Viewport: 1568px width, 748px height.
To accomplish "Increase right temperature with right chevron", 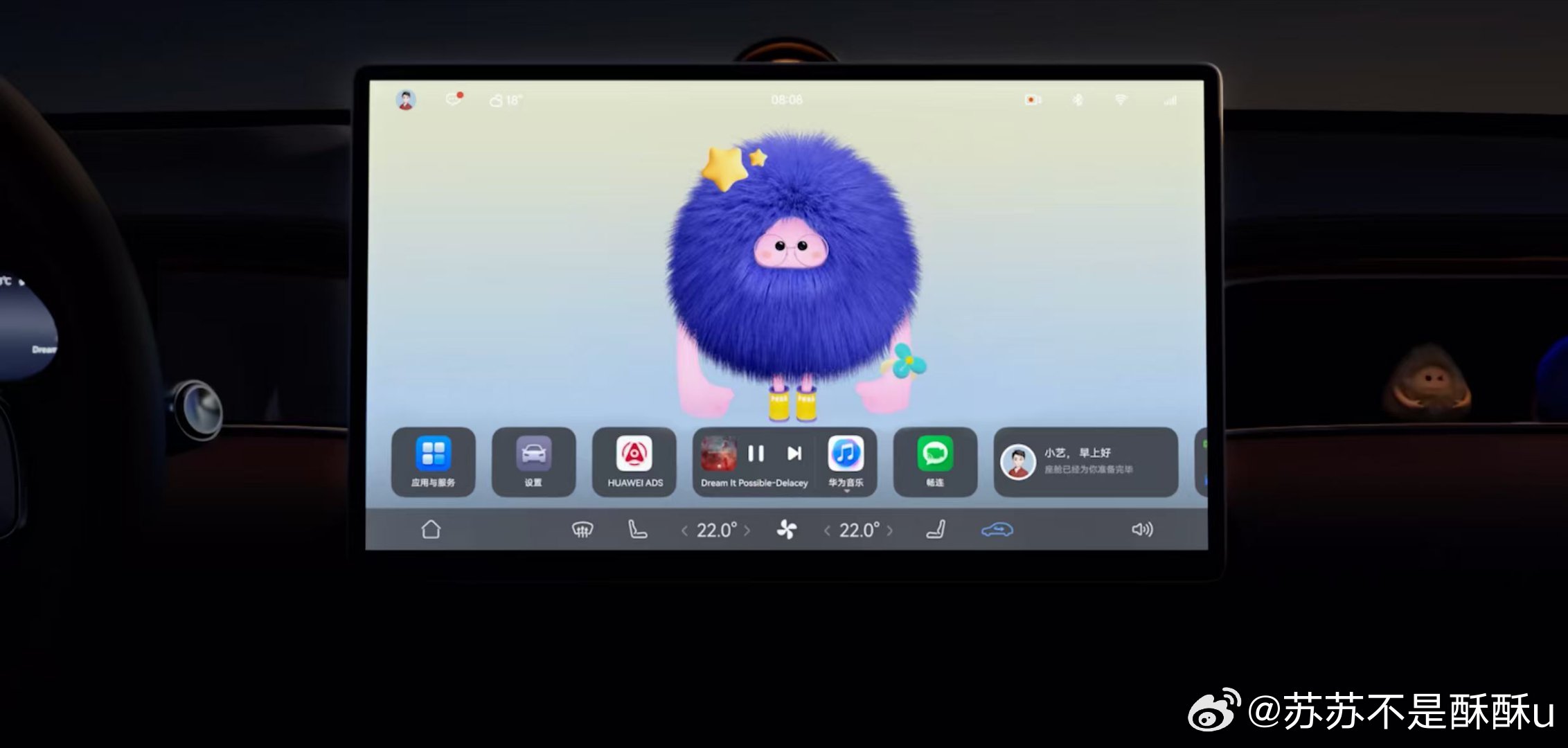I will pos(890,531).
